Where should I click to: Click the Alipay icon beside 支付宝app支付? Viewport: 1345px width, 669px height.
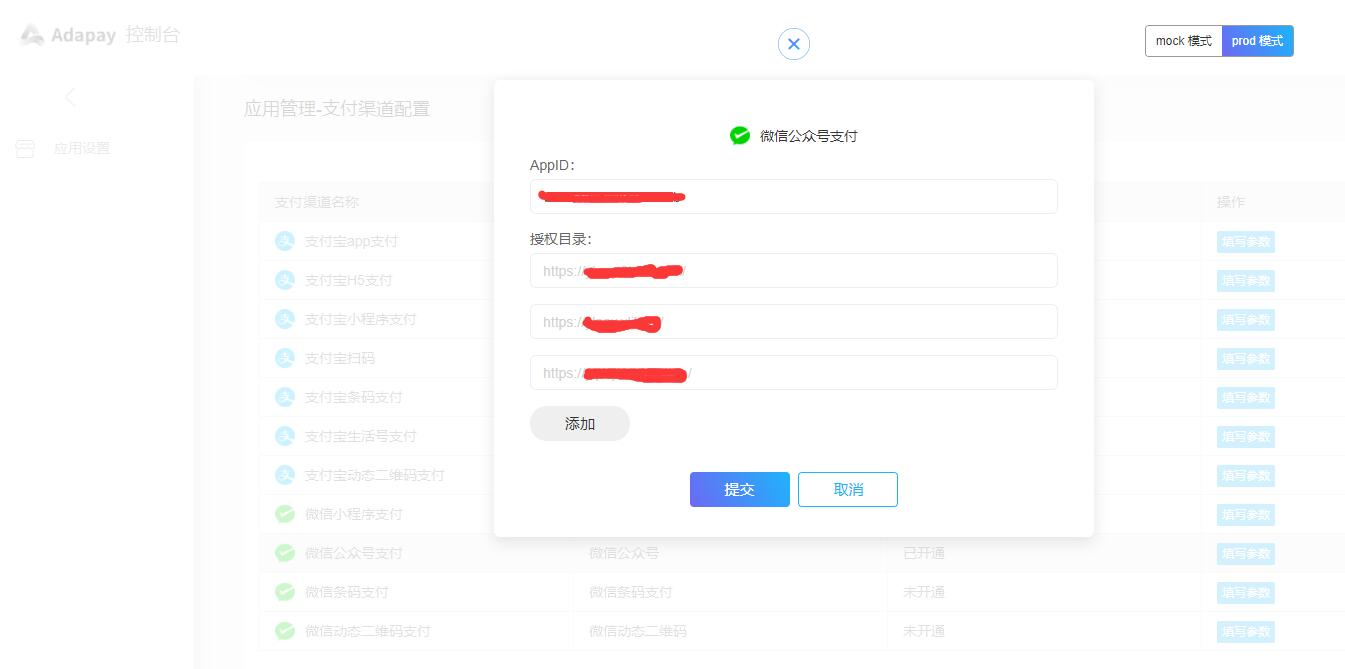coord(285,241)
